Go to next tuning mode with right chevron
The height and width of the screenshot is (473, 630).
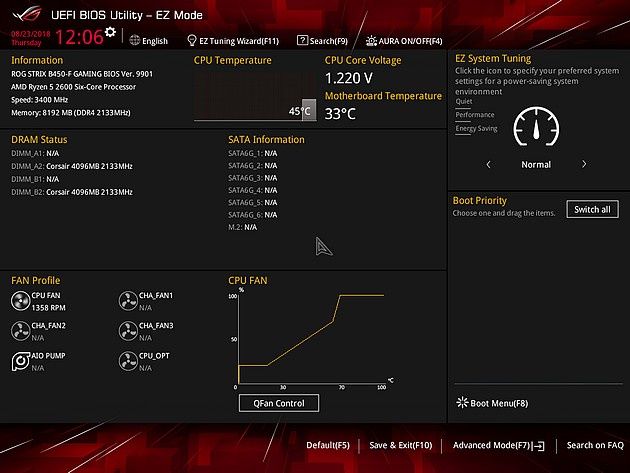[584, 164]
